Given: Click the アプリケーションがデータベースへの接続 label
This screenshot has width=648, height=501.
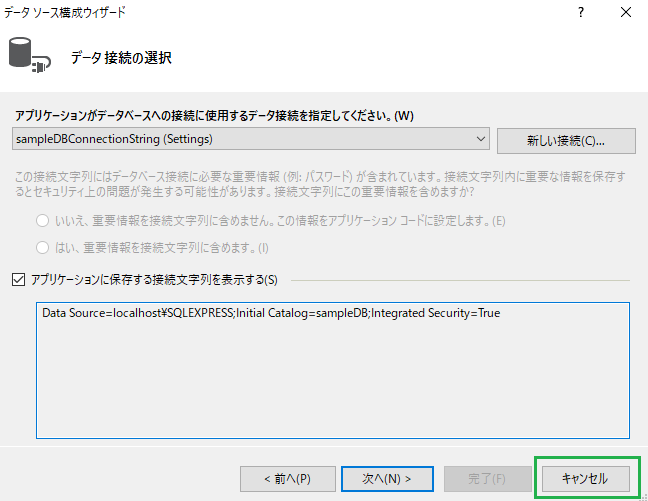Looking at the screenshot, I should (x=214, y=115).
